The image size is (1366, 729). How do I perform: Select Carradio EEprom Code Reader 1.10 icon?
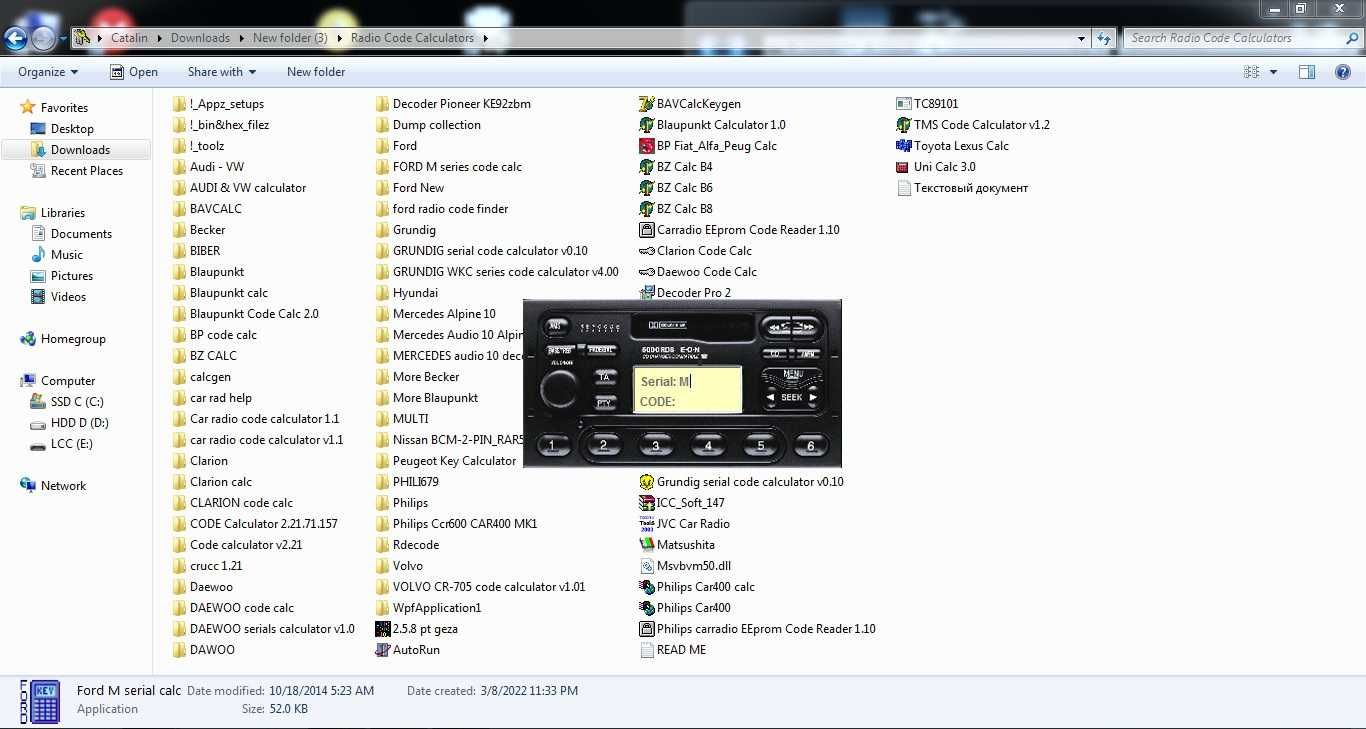tap(647, 230)
